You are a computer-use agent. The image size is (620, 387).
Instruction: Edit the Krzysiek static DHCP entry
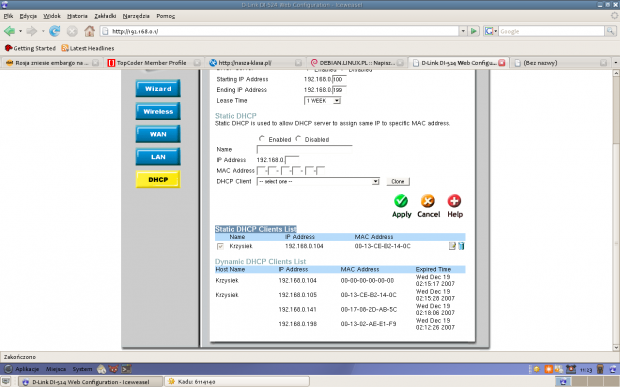(452, 246)
